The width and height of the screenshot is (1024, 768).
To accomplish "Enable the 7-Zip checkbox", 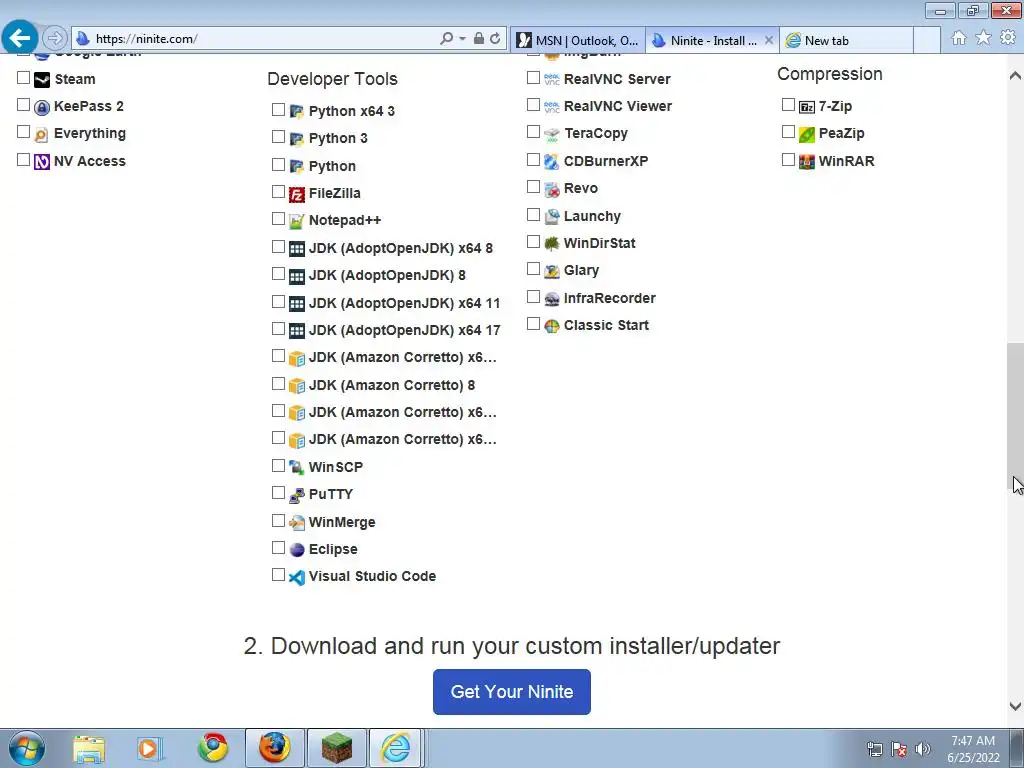I will (788, 104).
